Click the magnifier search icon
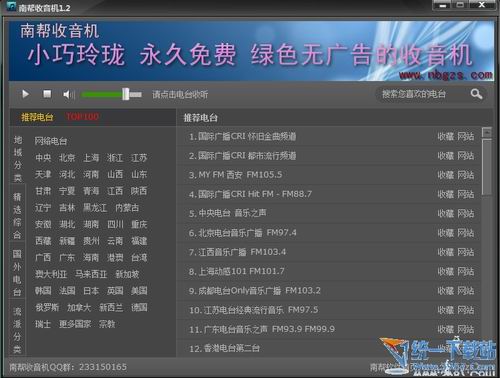This screenshot has height=378, width=500. (x=476, y=94)
